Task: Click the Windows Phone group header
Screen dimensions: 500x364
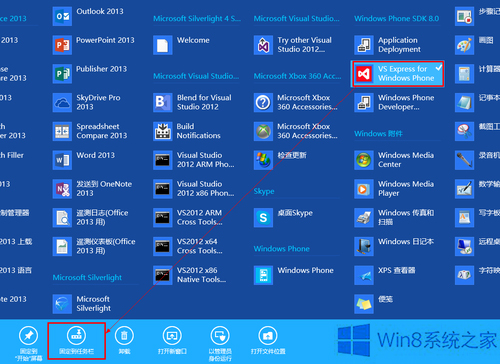Action: pos(281,249)
